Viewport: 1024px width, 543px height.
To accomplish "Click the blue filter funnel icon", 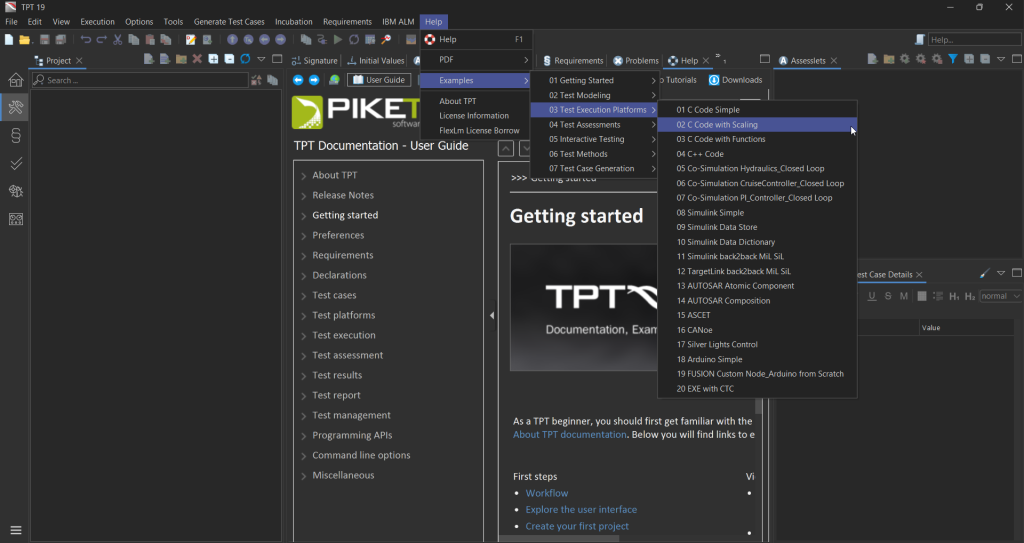I will click(x=953, y=60).
